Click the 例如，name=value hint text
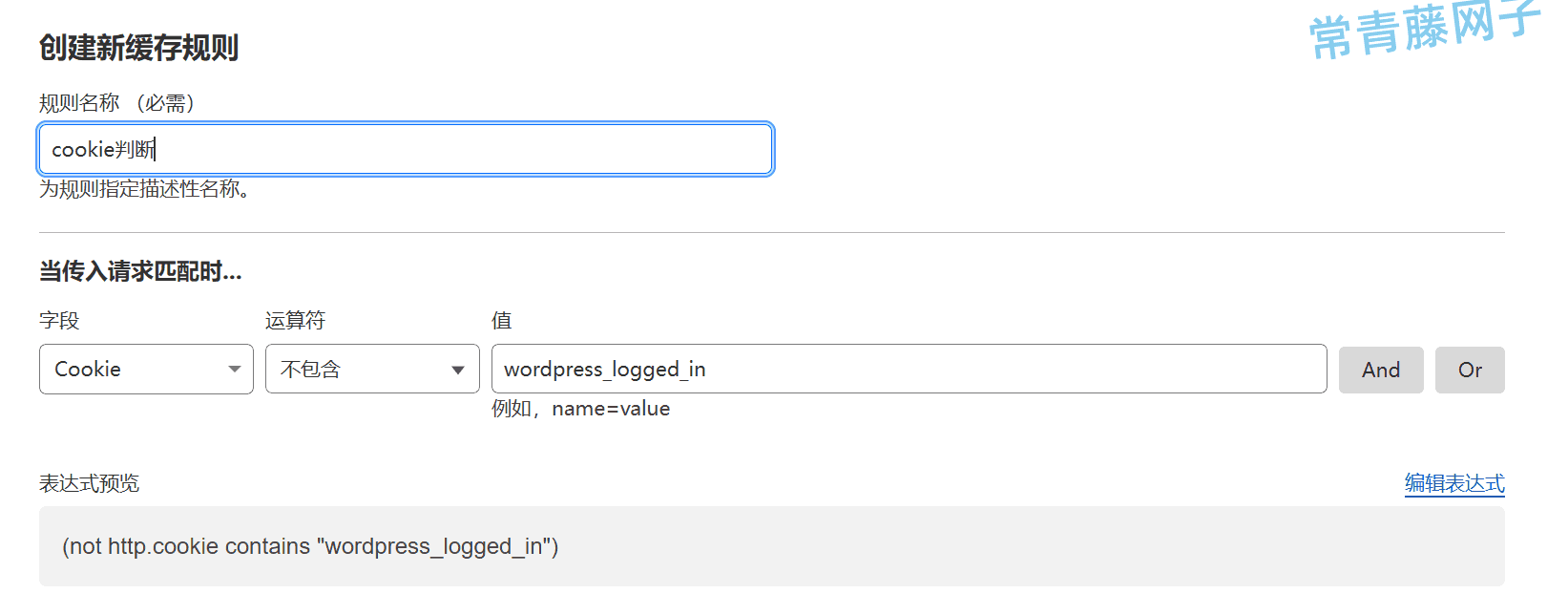This screenshot has height=615, width=1568. pyautogui.click(x=580, y=409)
